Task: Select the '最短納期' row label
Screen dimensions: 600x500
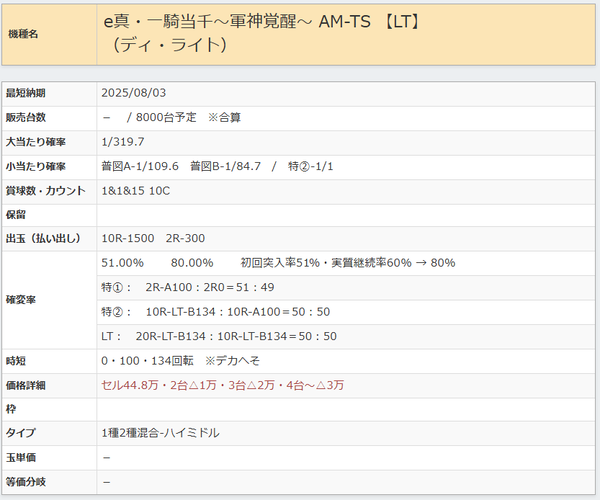Action: 25,93
